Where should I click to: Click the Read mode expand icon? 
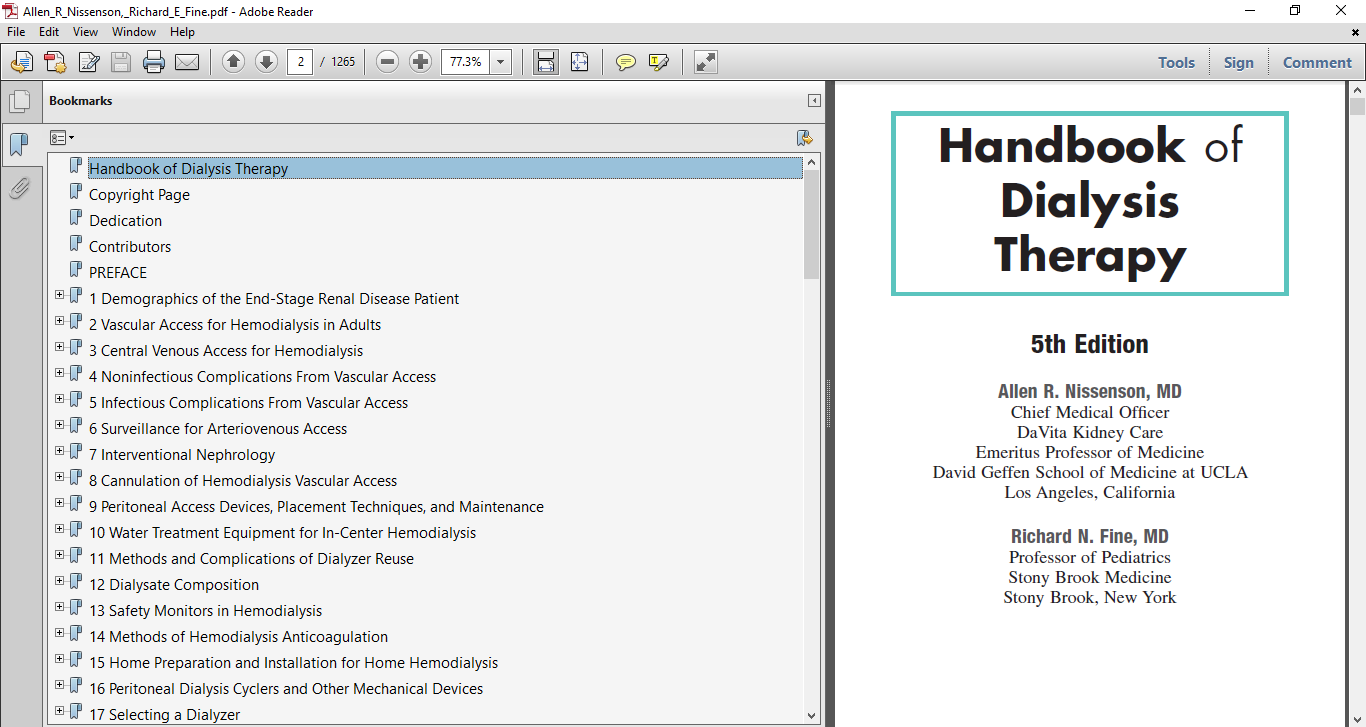tap(706, 62)
